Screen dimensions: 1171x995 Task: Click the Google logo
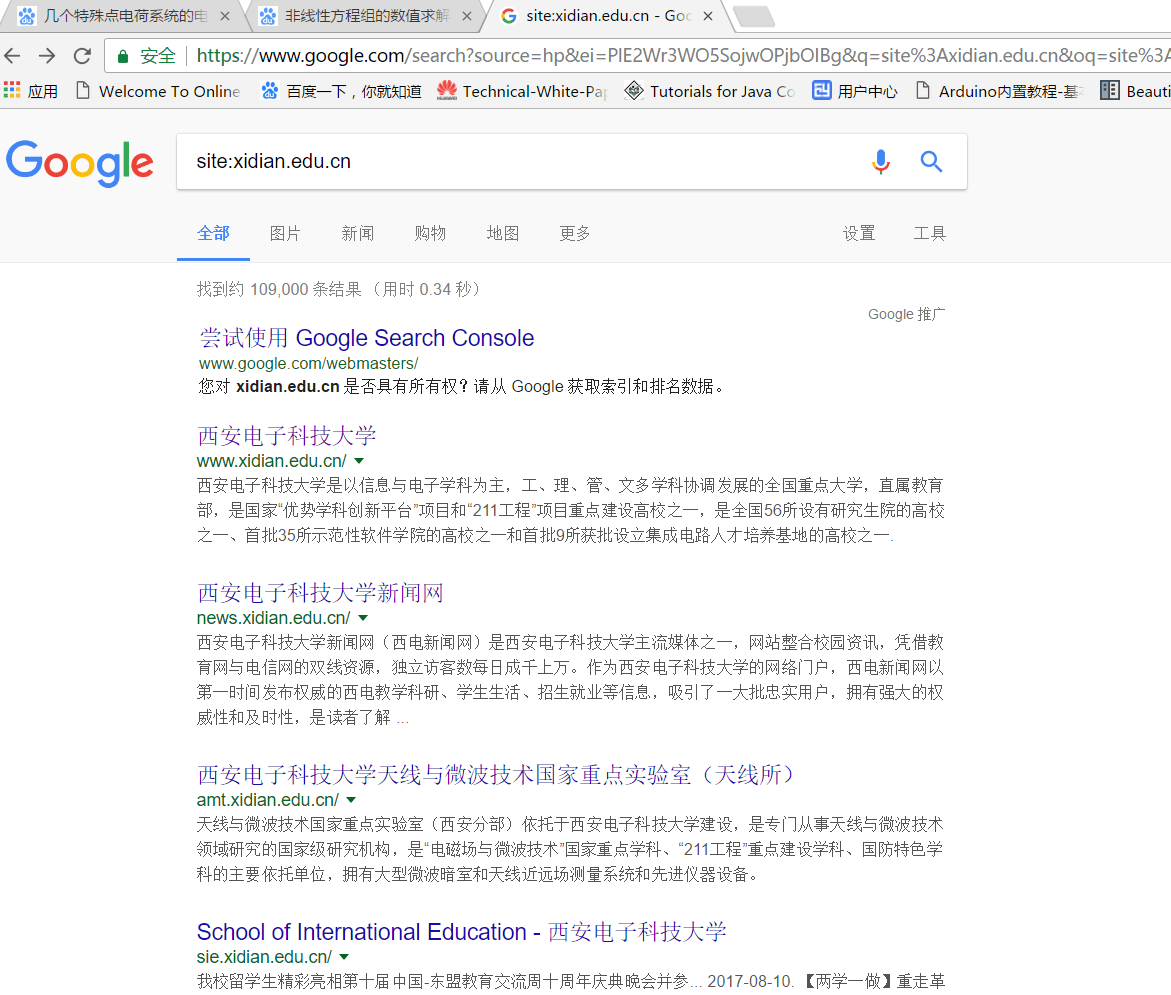tap(79, 163)
